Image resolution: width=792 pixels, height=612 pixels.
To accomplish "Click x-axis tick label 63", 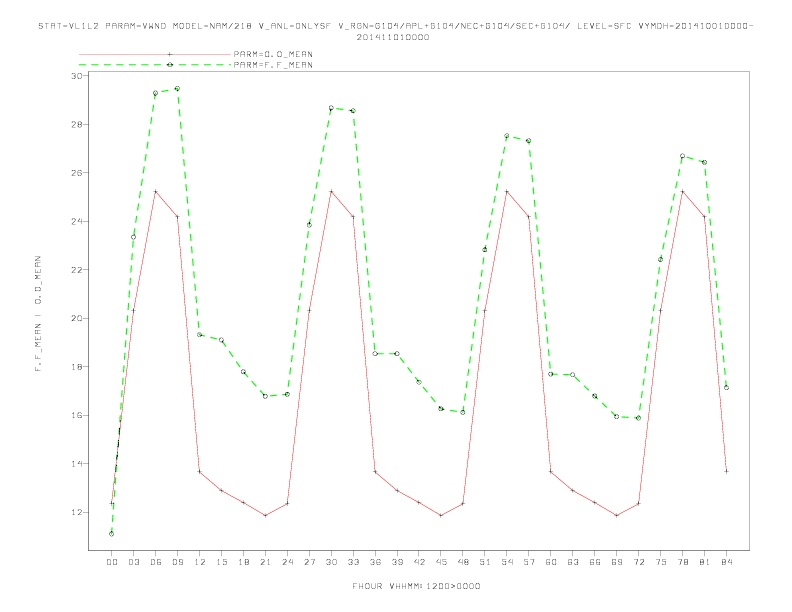I will pos(572,562).
